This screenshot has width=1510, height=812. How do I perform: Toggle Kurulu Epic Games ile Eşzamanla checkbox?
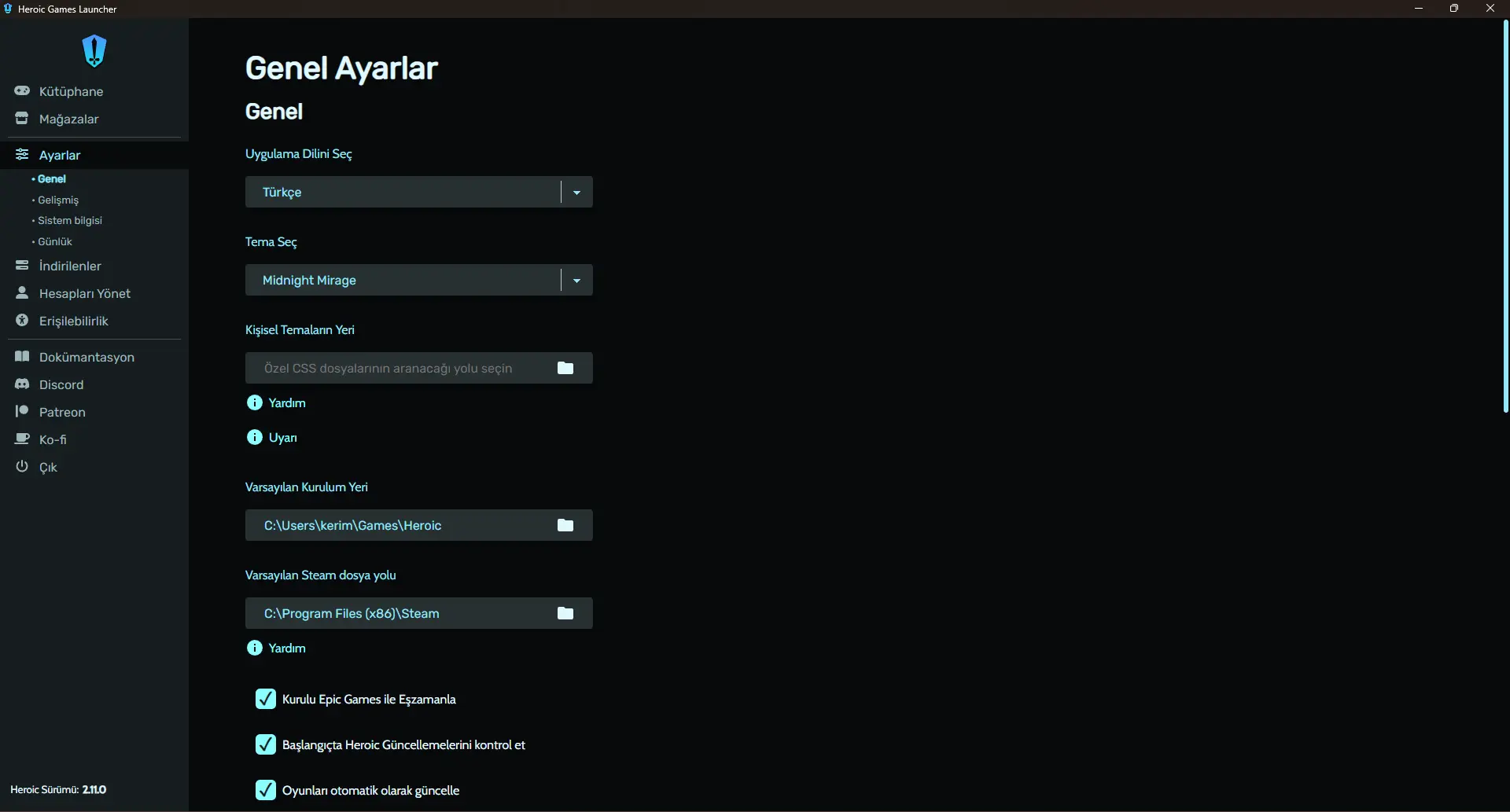tap(266, 699)
